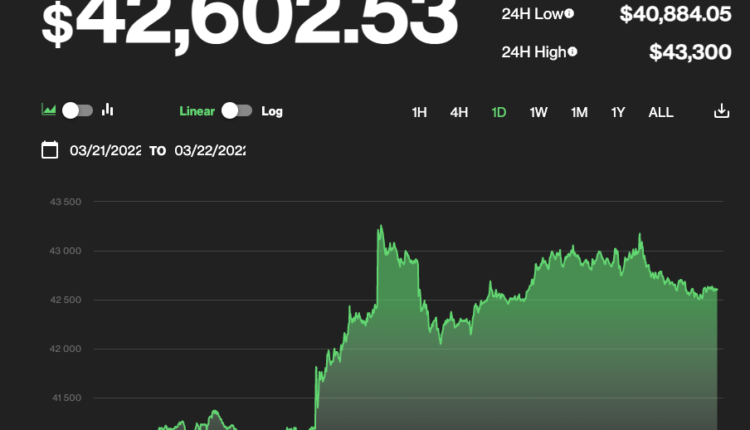Choose the 1Y timeframe
Image resolution: width=750 pixels, height=430 pixels.
(x=619, y=112)
